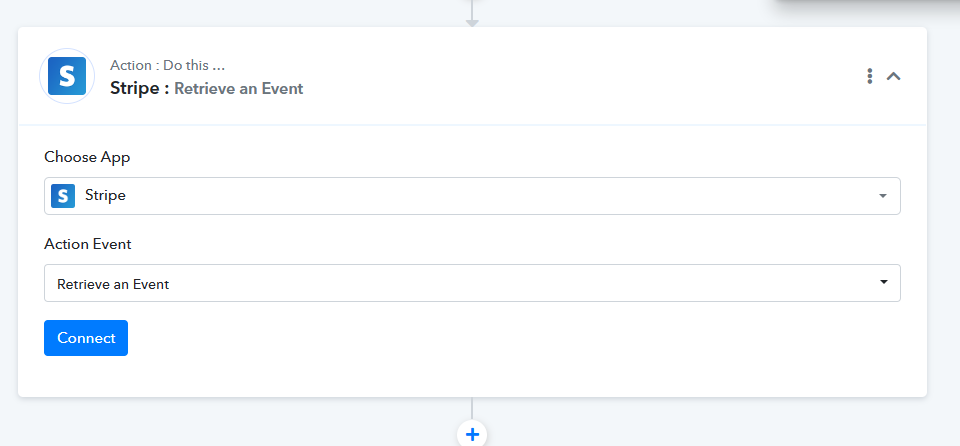Collapse the Stripe action step with the chevron
Viewport: 960px width, 446px height.
coord(894,77)
